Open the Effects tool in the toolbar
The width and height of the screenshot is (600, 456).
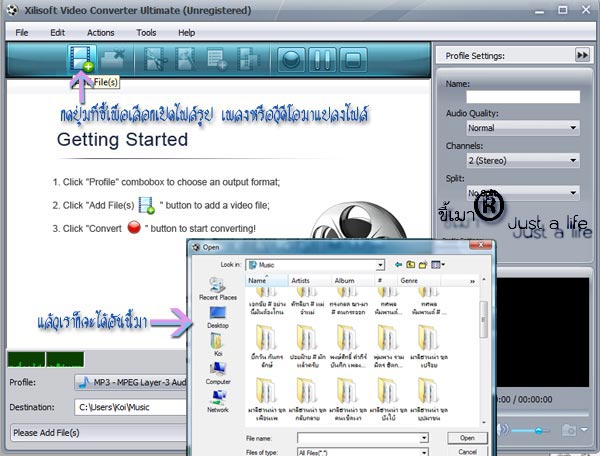coord(185,59)
